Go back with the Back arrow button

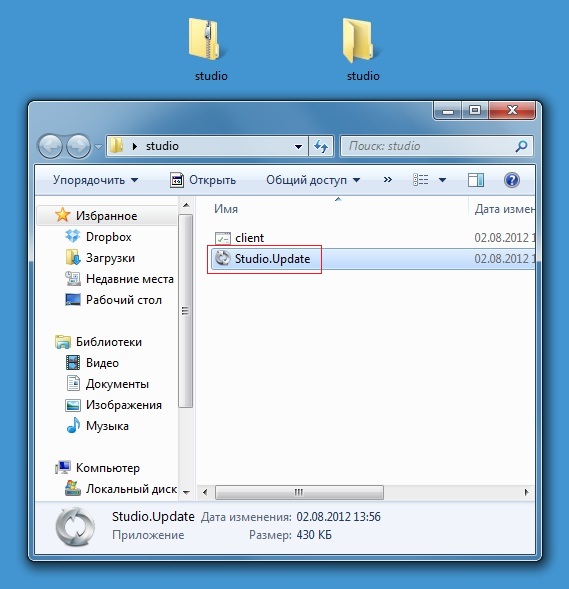point(50,146)
